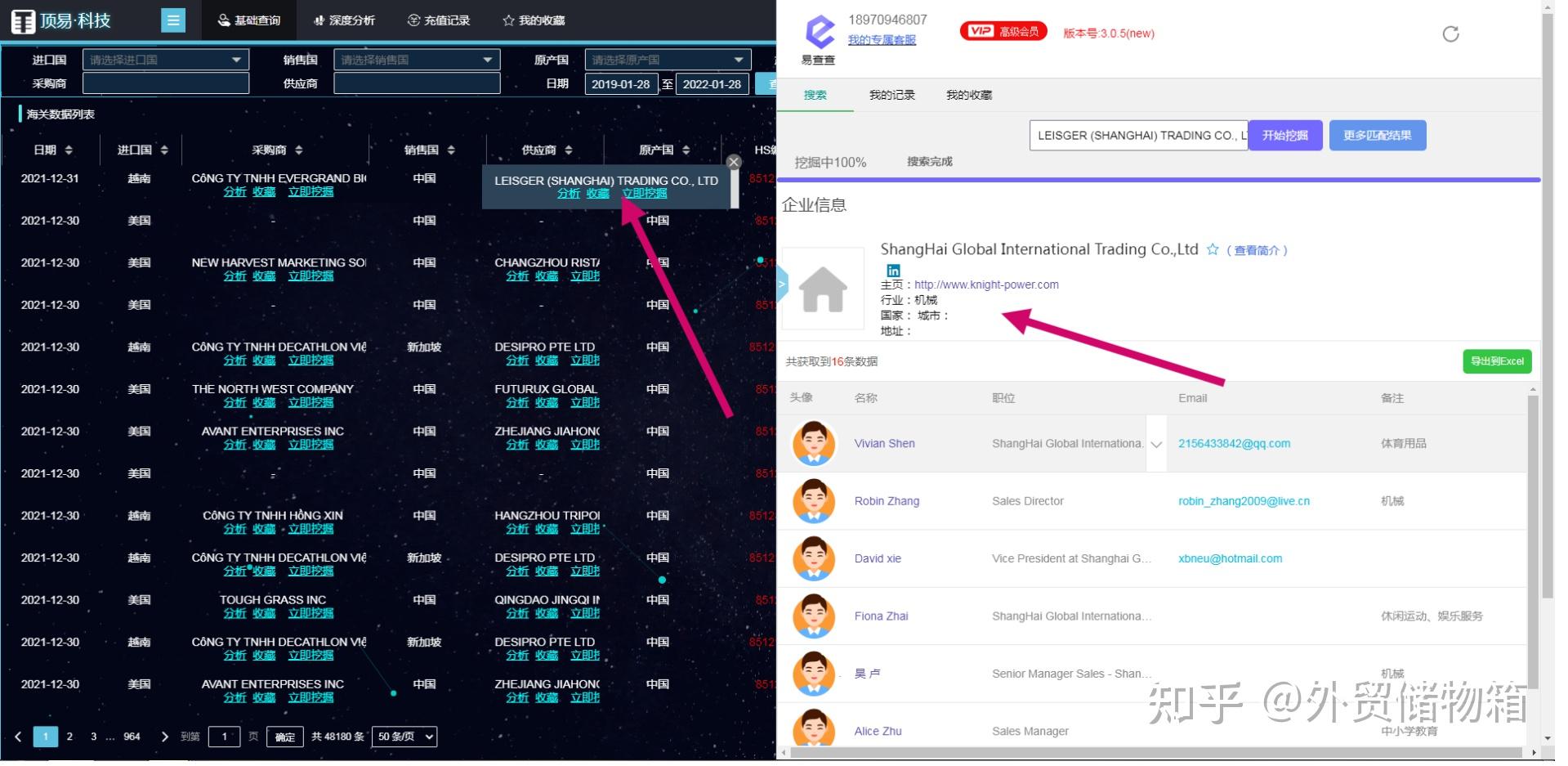Click the page number jump input
This screenshot has height=766, width=1568.
[x=224, y=737]
